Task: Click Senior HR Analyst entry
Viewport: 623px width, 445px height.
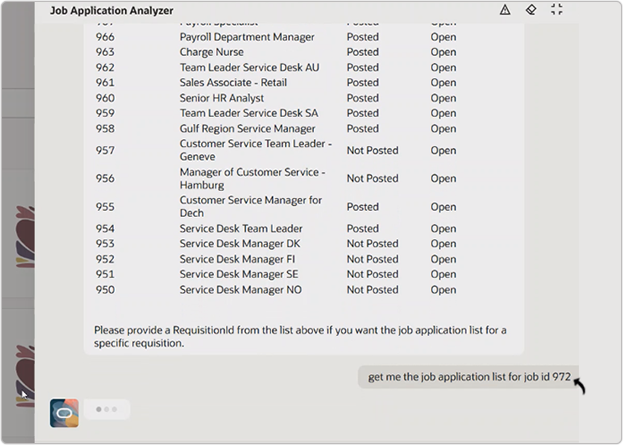Action: pos(222,98)
